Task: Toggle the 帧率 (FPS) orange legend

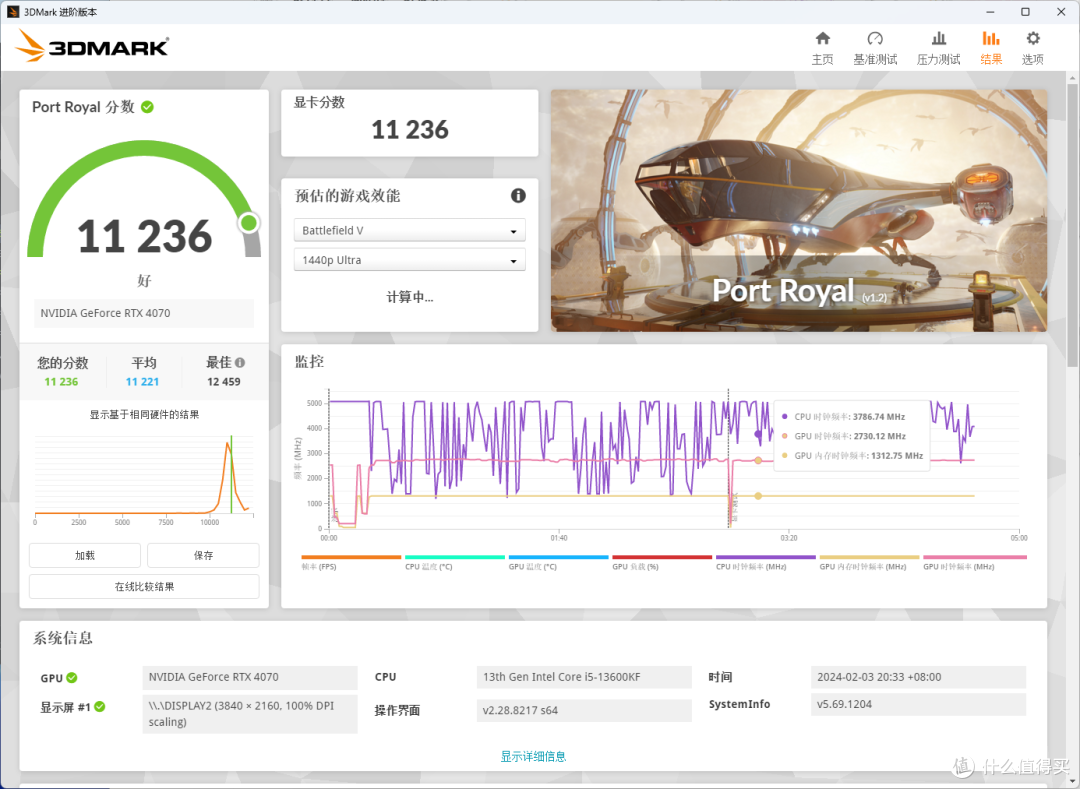Action: click(351, 562)
